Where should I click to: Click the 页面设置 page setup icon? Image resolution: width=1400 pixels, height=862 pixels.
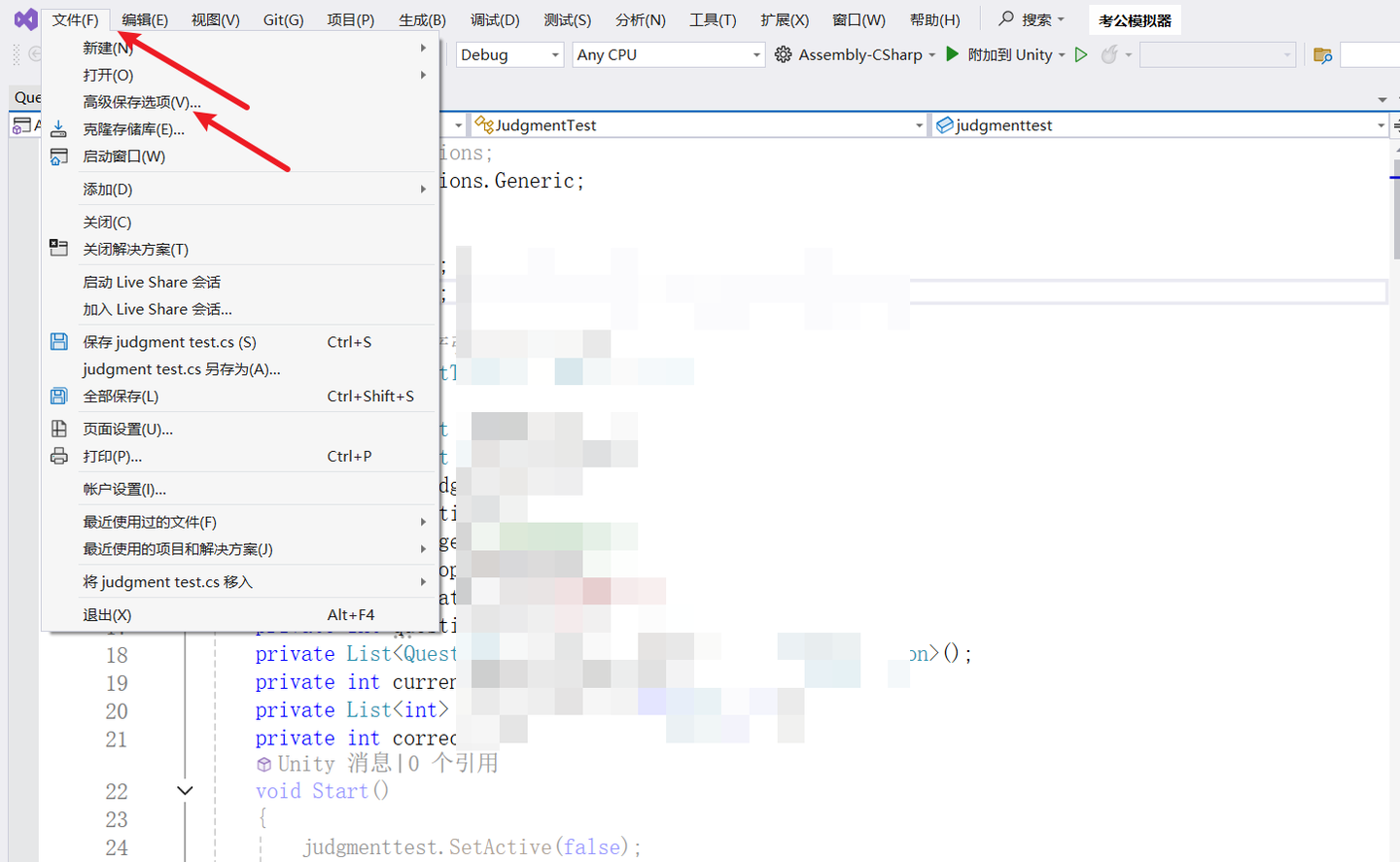point(59,429)
